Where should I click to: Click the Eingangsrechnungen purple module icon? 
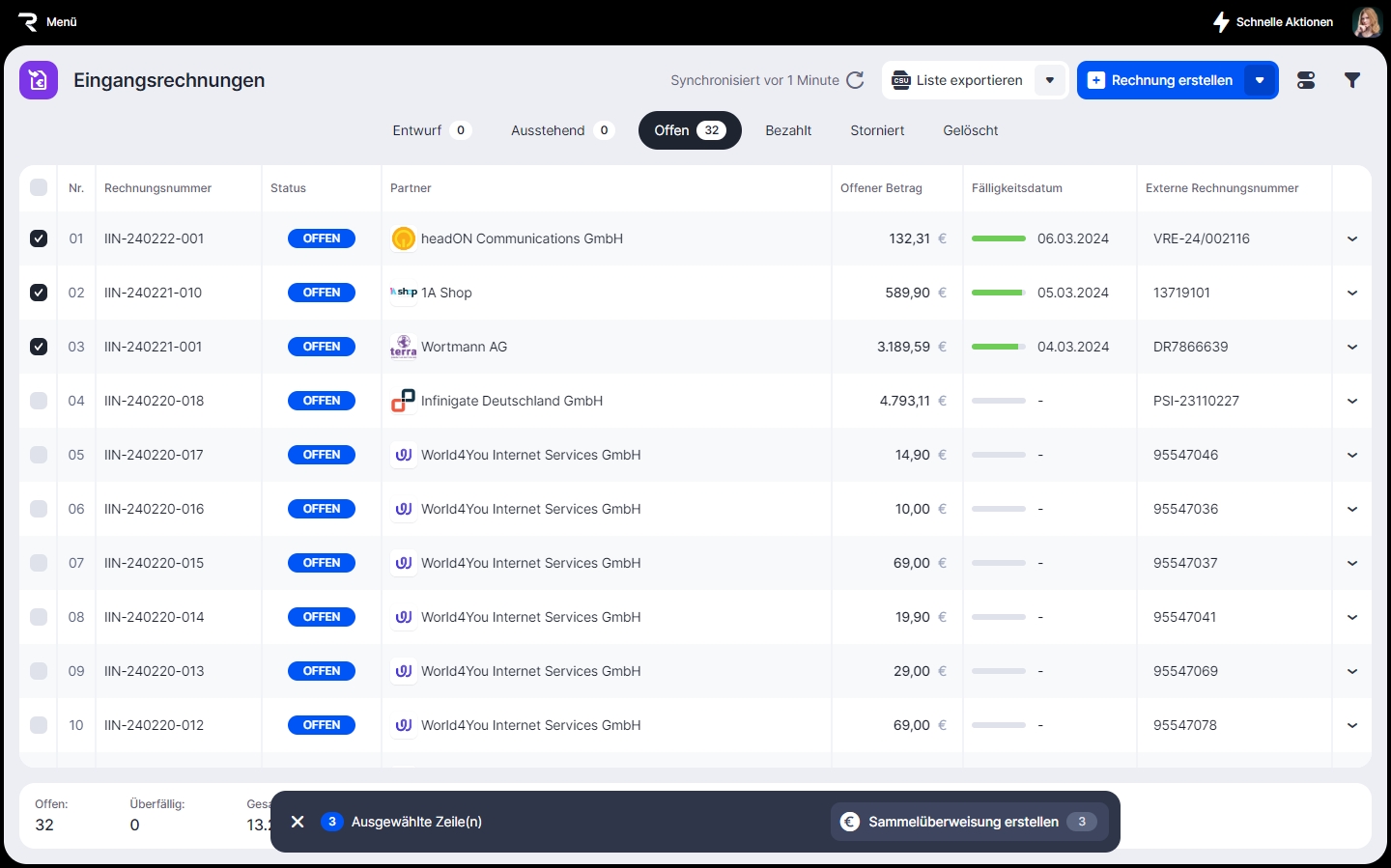(x=39, y=80)
